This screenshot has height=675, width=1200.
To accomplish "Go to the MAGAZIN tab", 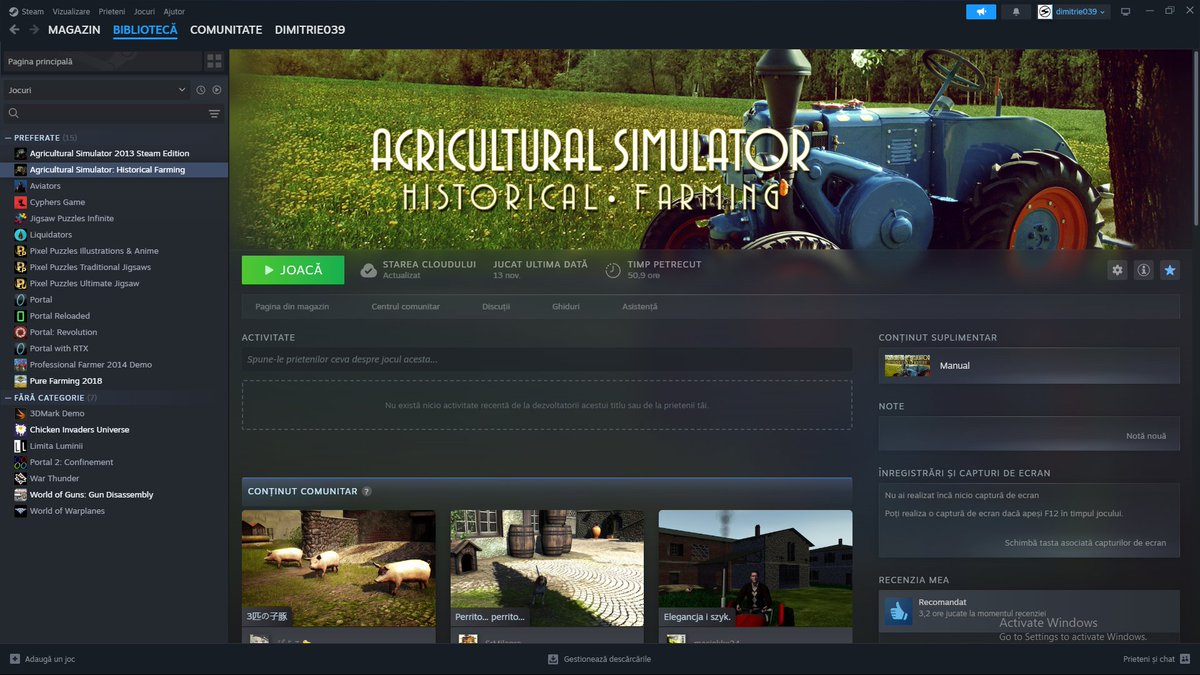I will point(74,30).
